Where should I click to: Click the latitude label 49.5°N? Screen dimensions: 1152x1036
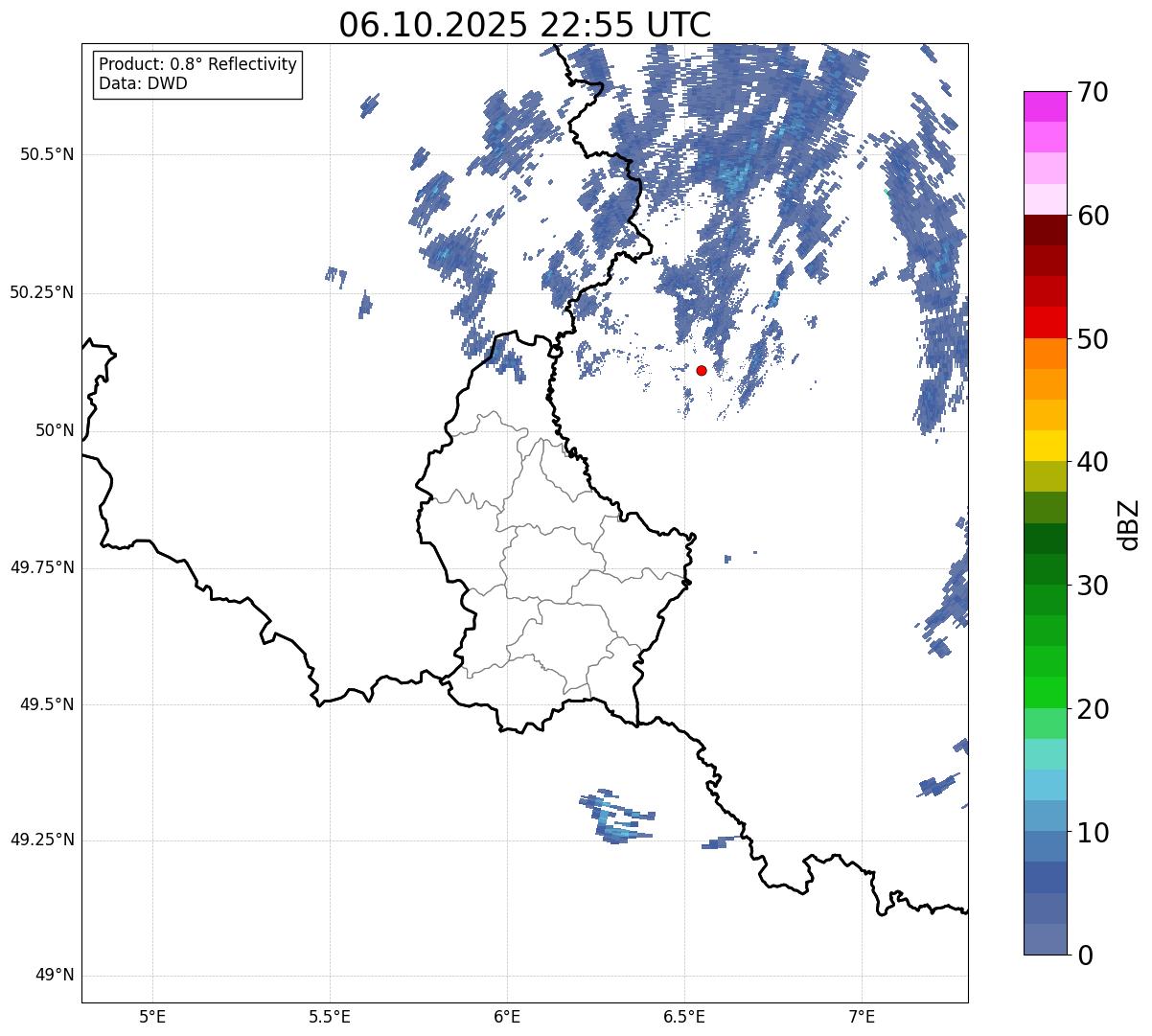[47, 704]
